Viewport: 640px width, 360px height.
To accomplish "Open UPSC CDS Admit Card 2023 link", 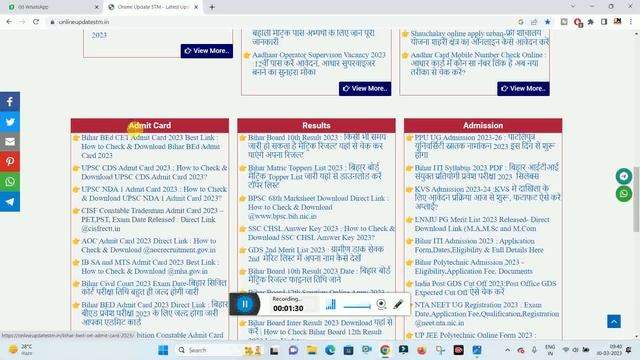I will [x=154, y=172].
